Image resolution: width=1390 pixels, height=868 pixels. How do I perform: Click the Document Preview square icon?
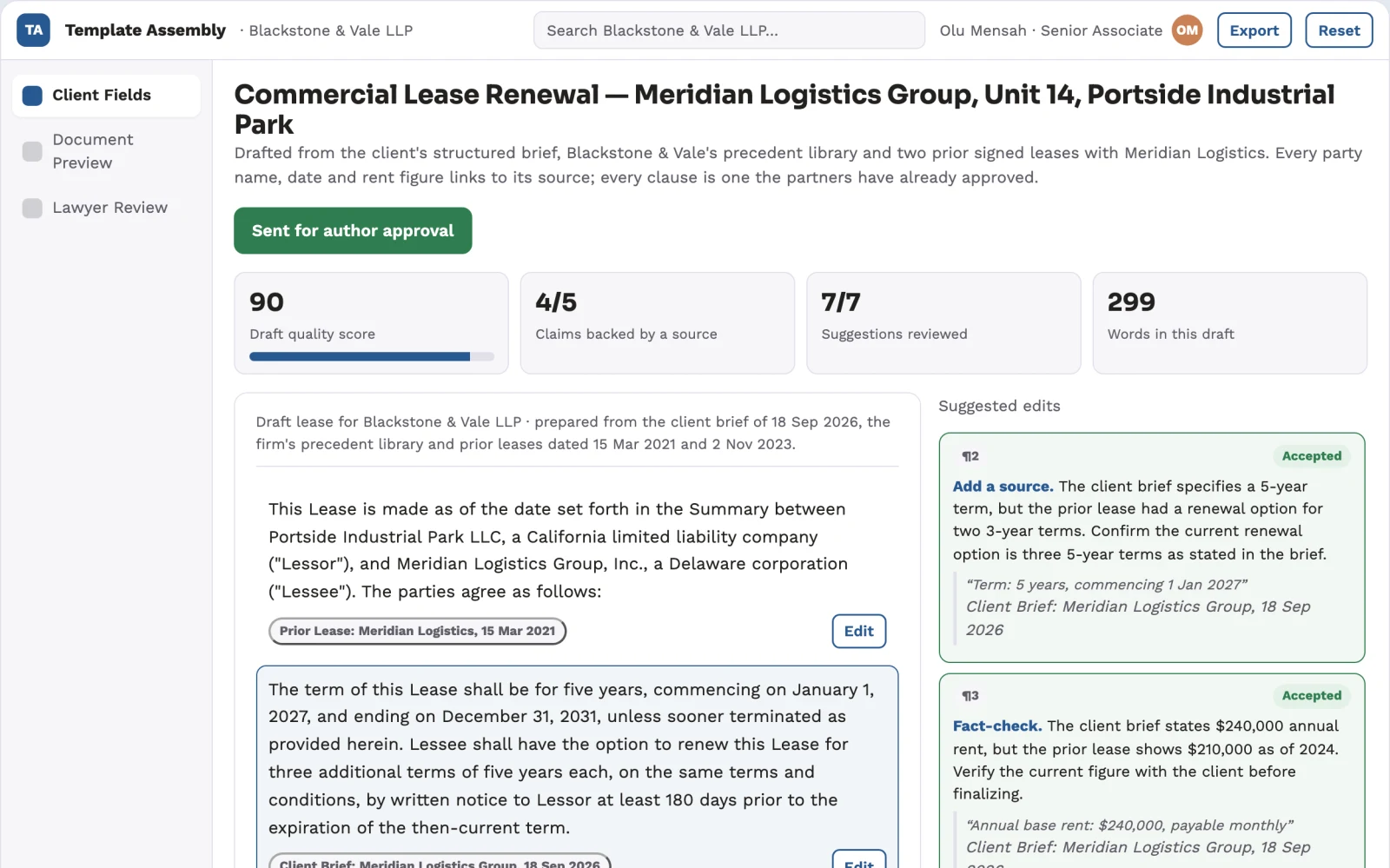[32, 151]
